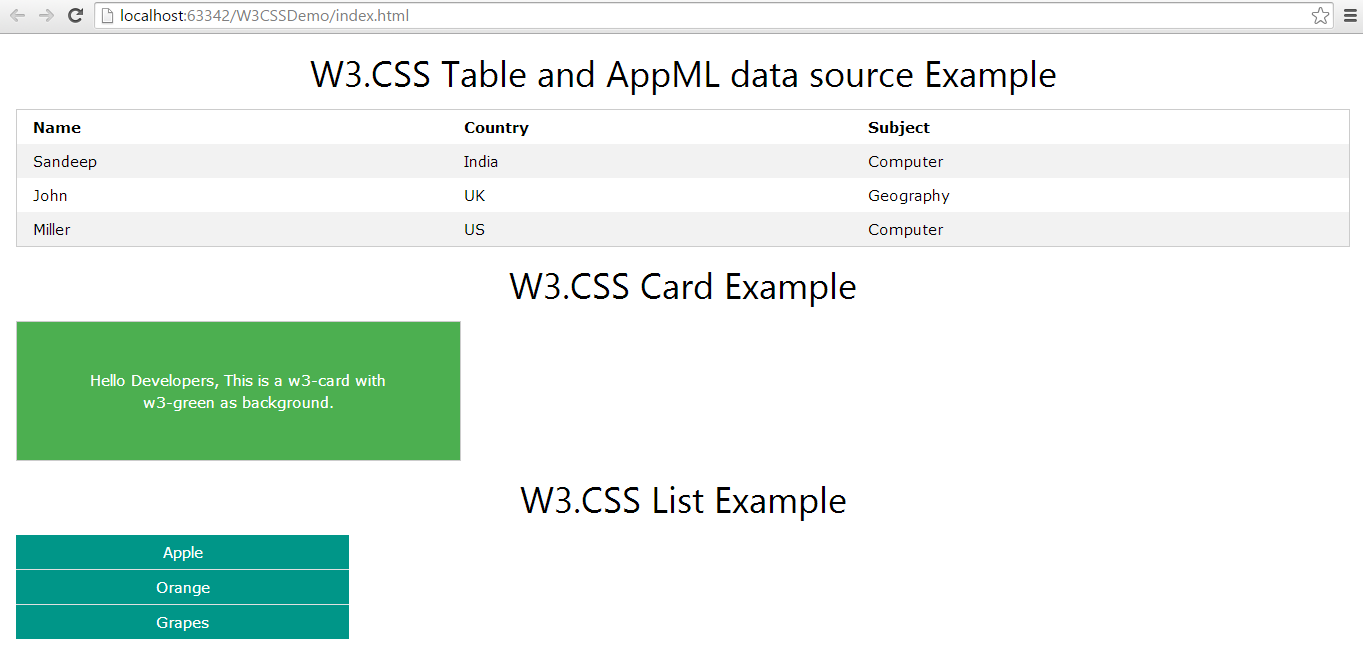Reload the page with the refresh icon
Screen dimensions: 1363x647
click(x=75, y=15)
